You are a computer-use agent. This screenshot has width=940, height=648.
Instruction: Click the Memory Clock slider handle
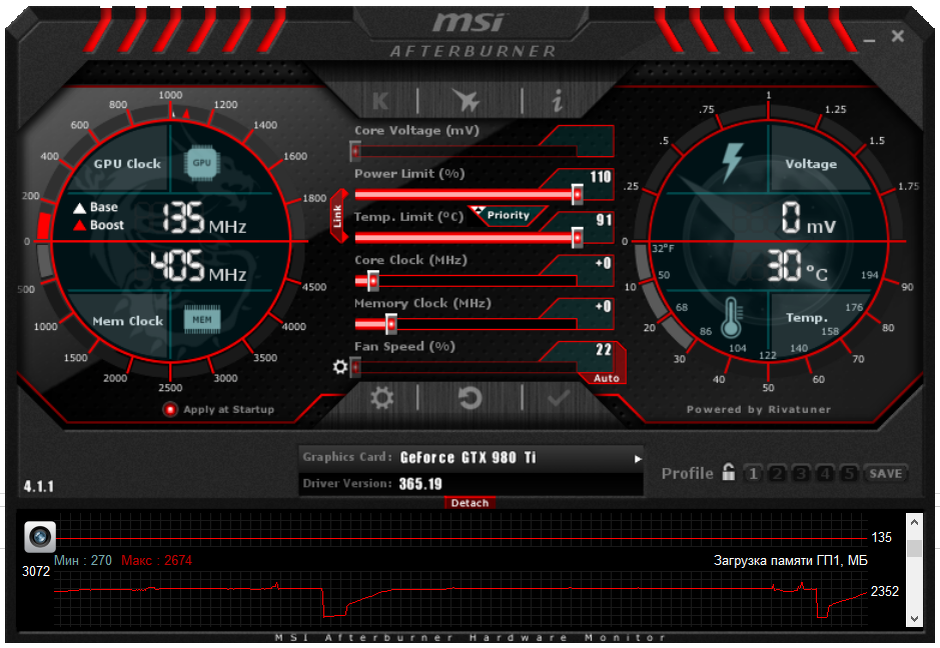(391, 324)
